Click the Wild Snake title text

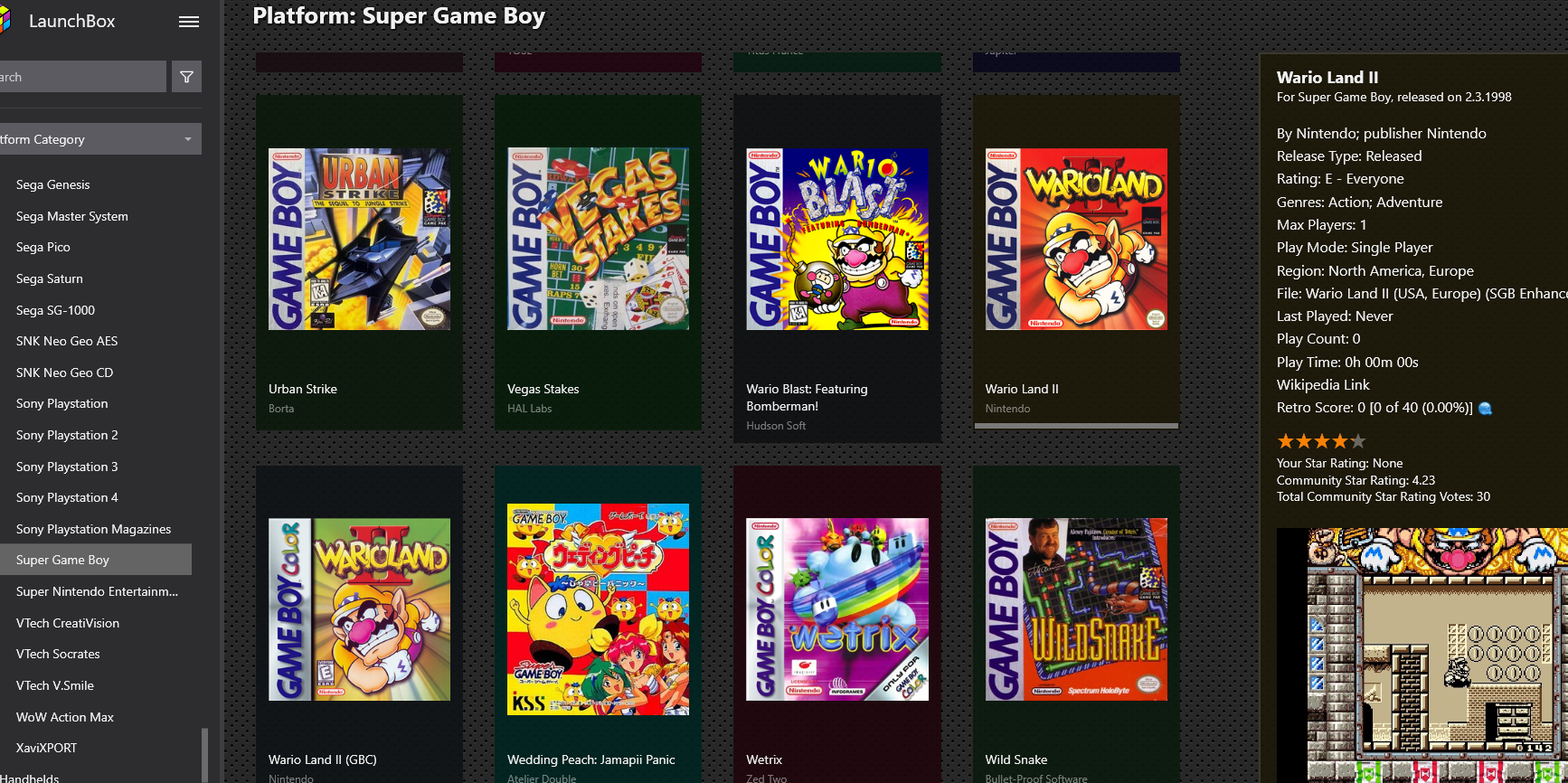tap(1016, 759)
